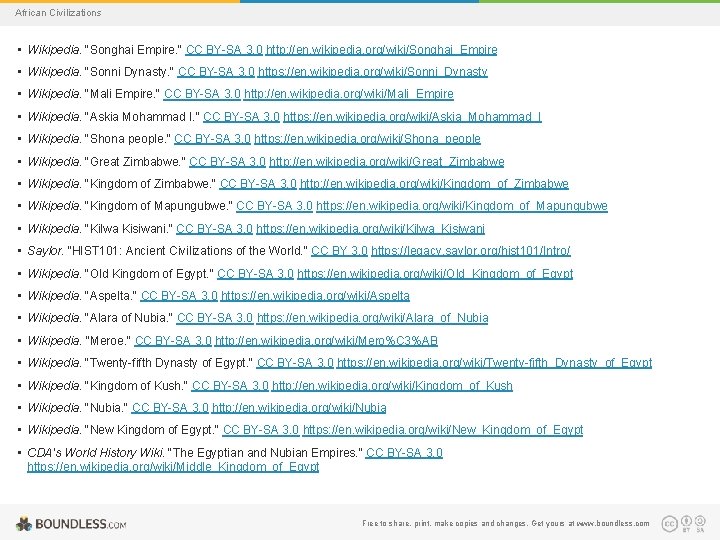Follow the Aspelta Wikipedia link

pyautogui.click(x=315, y=296)
